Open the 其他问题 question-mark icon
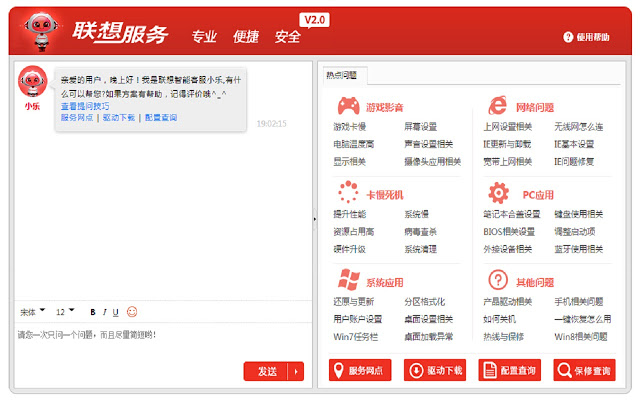640x400 pixels. pyautogui.click(x=498, y=280)
